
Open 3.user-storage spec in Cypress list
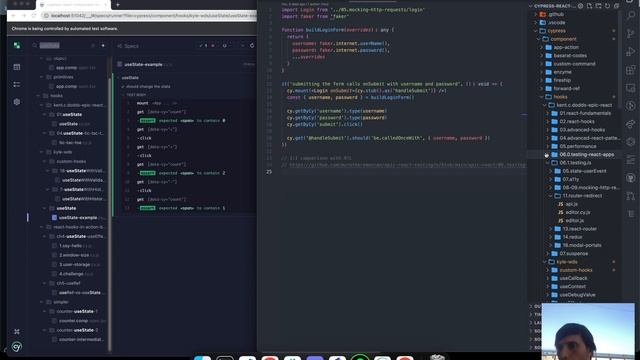(76, 264)
